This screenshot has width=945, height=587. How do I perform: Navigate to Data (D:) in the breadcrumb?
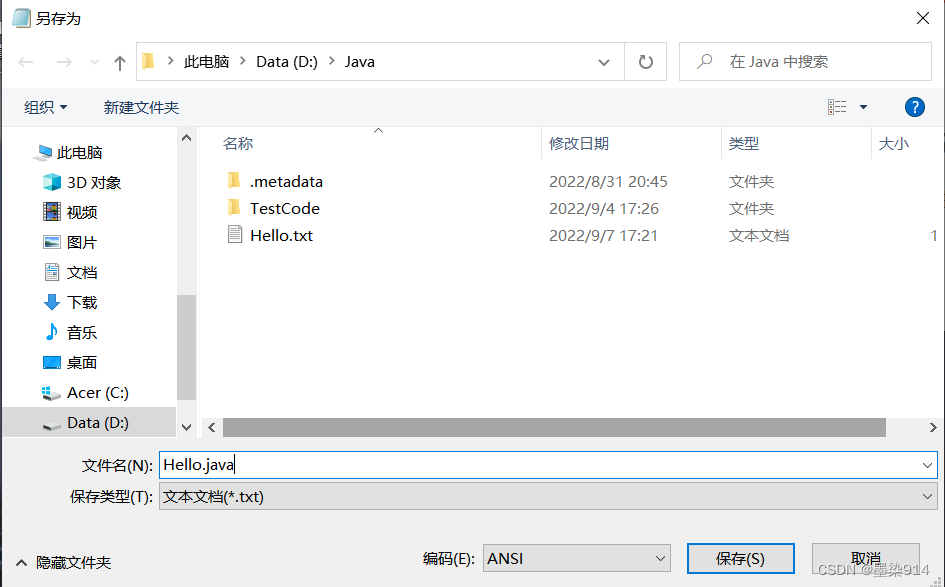pos(287,61)
